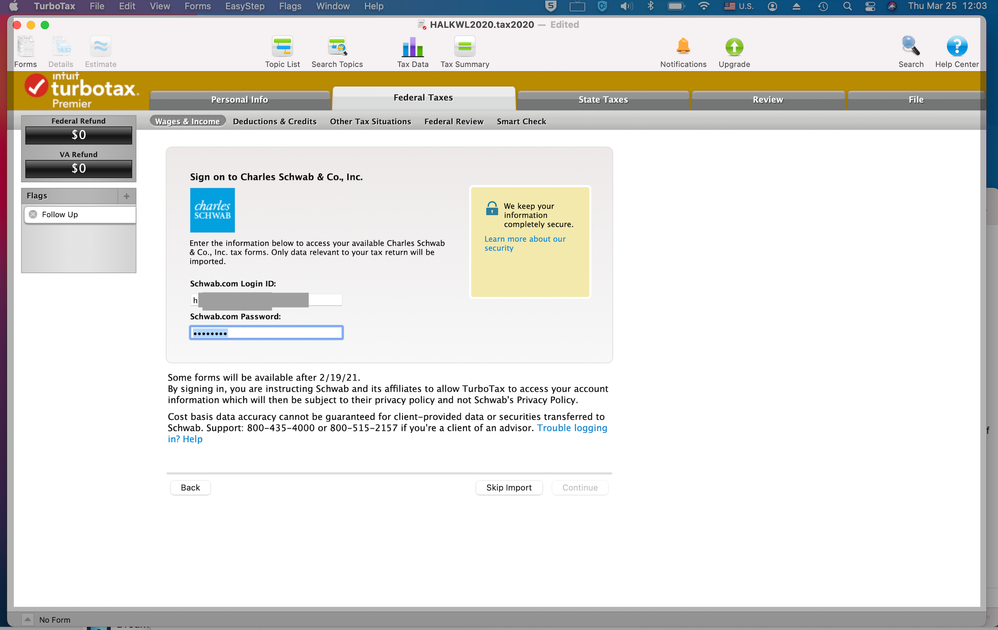
Task: Open Other Tax Situations
Action: click(370, 122)
